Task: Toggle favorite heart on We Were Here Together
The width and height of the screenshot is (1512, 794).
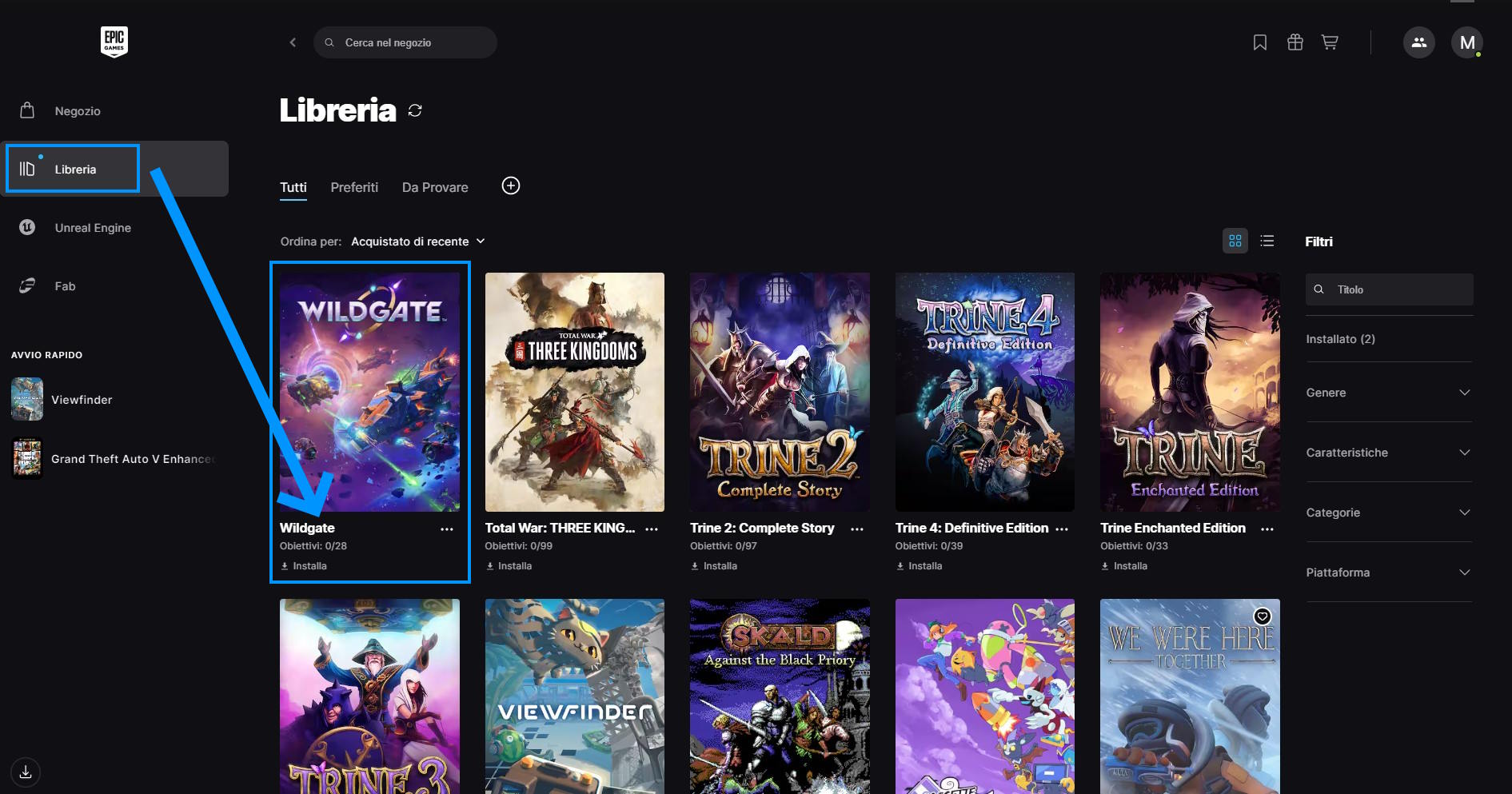Action: pyautogui.click(x=1262, y=616)
